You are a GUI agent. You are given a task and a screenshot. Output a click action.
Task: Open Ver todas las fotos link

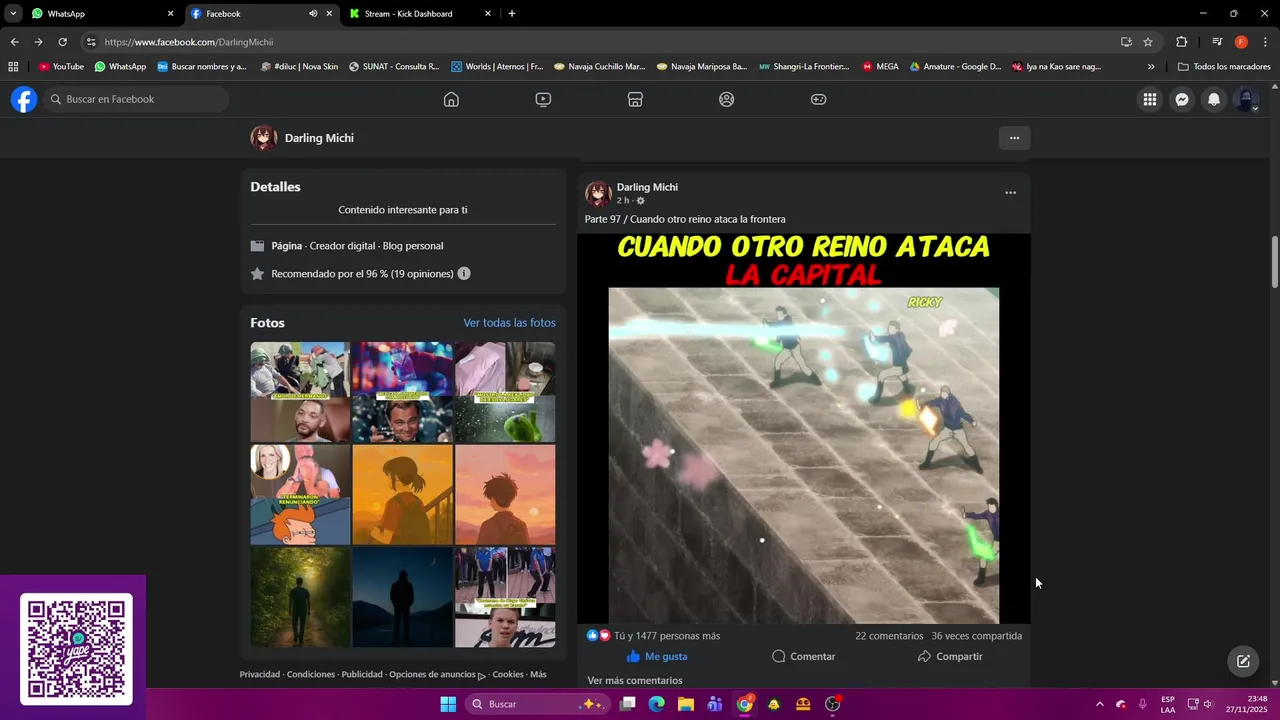coord(509,323)
